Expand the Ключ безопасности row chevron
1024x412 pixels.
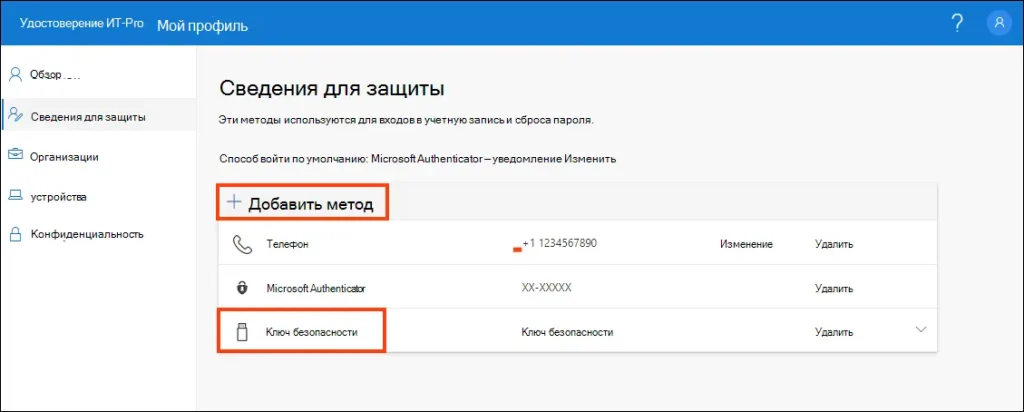pos(921,330)
